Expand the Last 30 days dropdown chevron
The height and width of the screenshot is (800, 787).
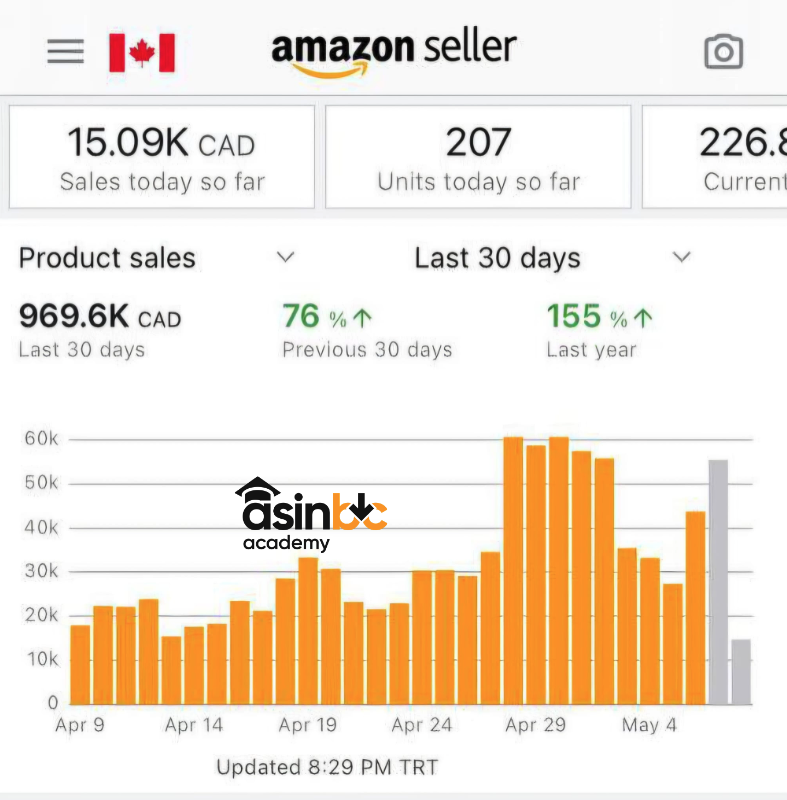coord(681,258)
